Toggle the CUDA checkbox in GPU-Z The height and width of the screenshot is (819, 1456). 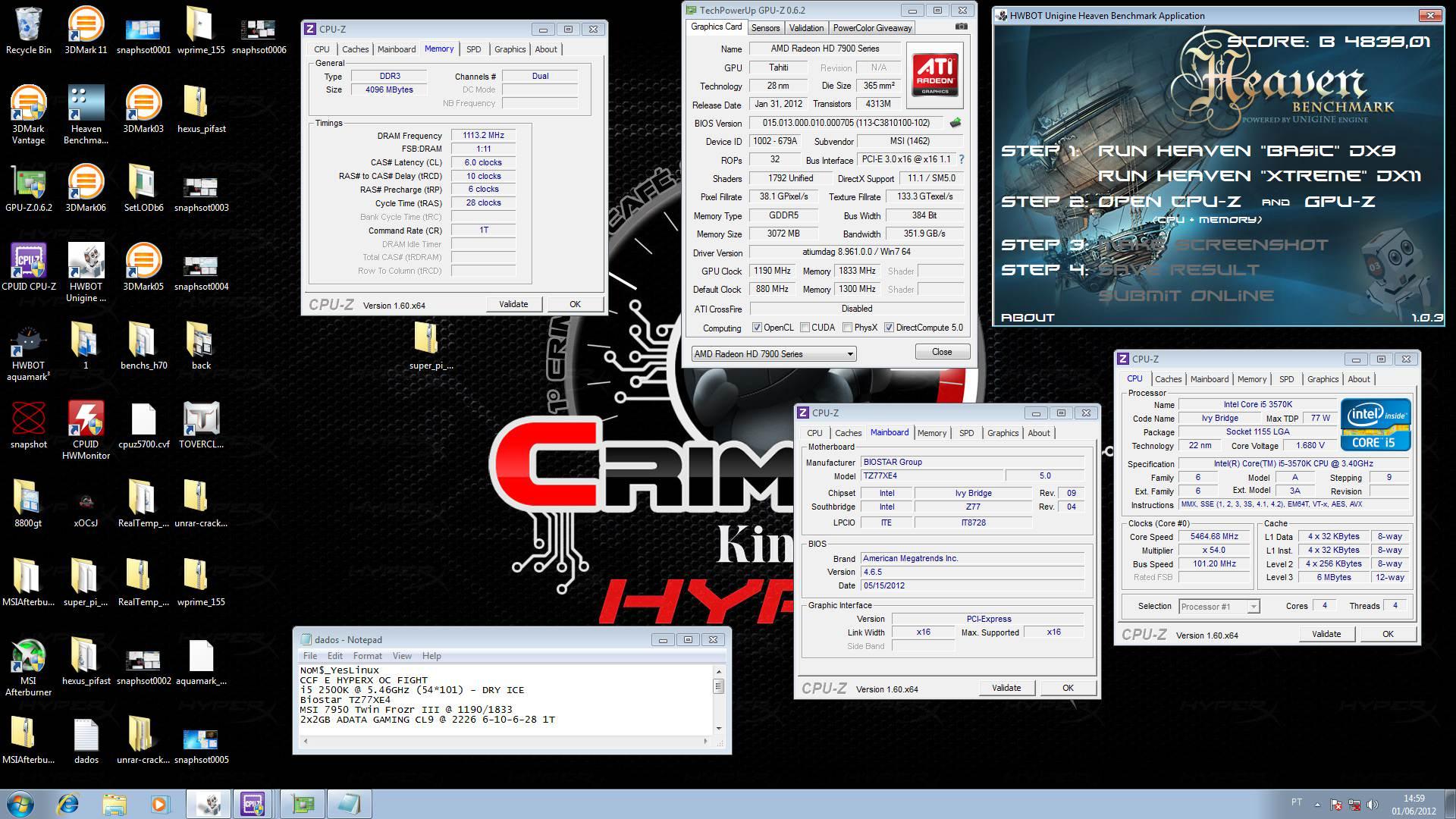pyautogui.click(x=804, y=328)
